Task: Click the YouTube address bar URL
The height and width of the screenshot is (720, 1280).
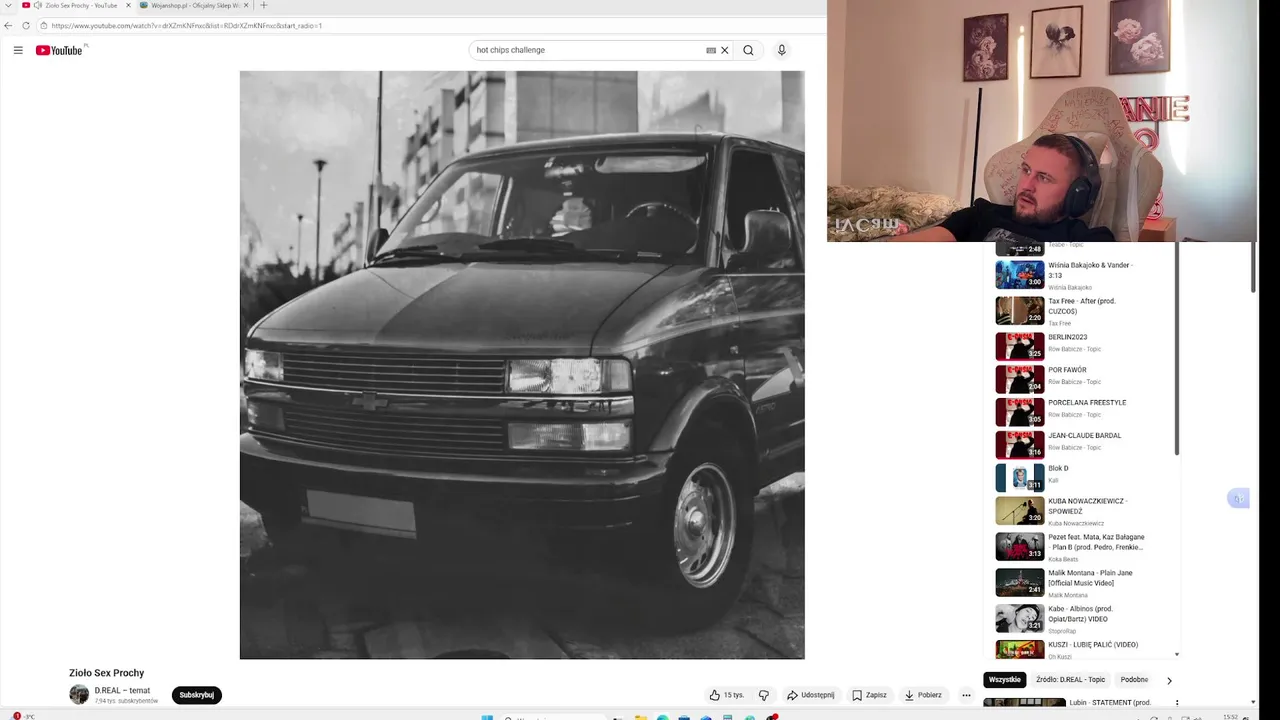Action: point(186,25)
